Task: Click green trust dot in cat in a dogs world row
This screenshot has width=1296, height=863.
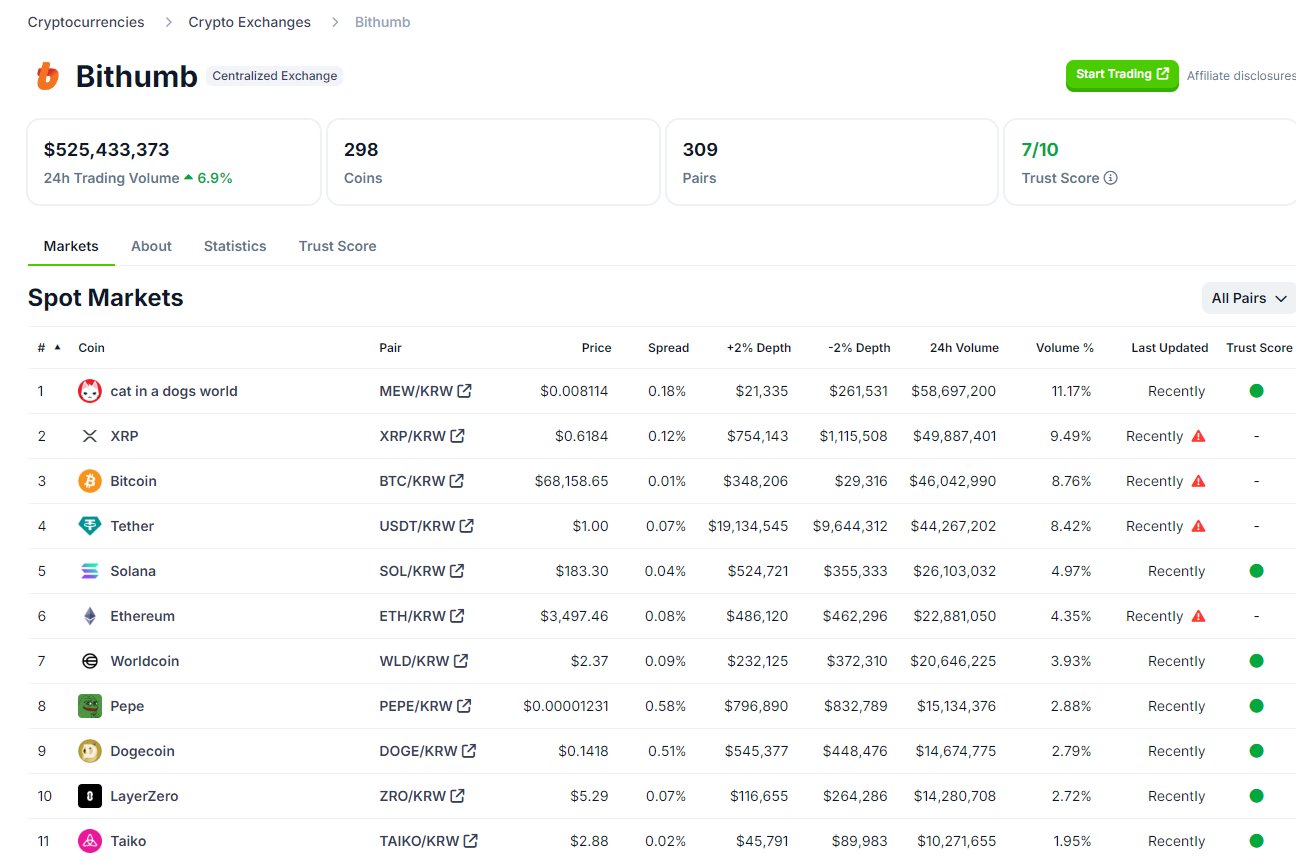Action: (1257, 391)
